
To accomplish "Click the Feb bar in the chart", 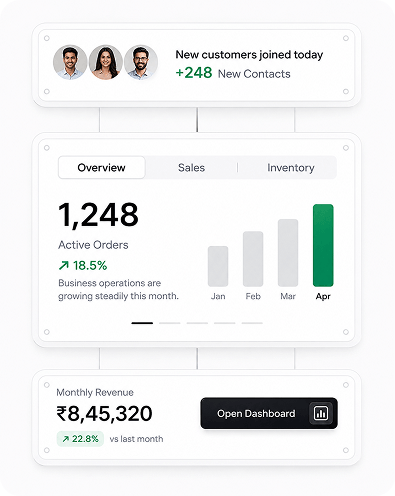I will (x=253, y=259).
